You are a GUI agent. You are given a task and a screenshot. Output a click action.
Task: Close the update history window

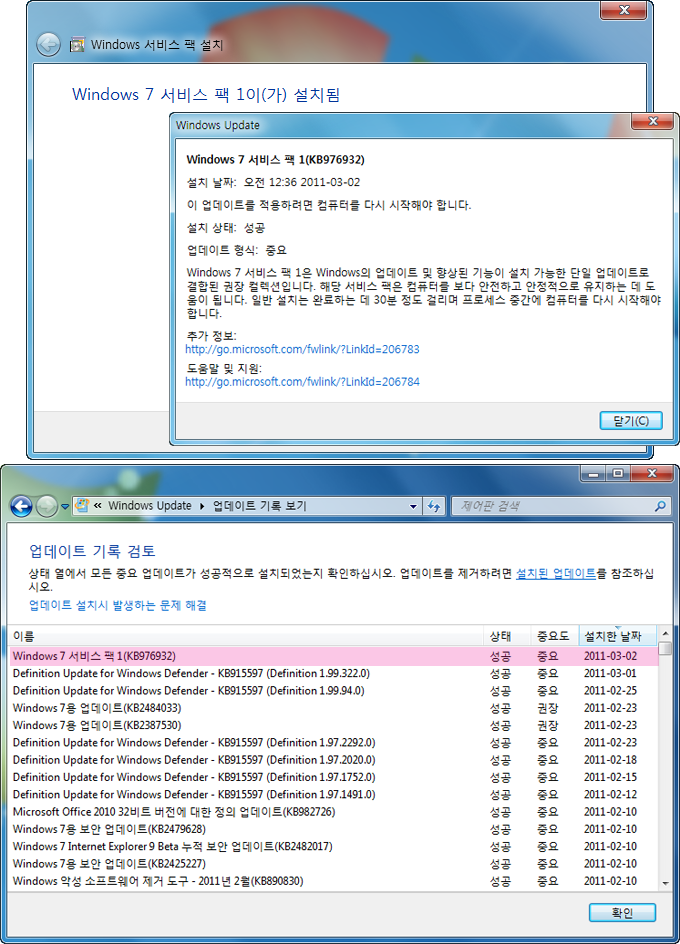652,474
